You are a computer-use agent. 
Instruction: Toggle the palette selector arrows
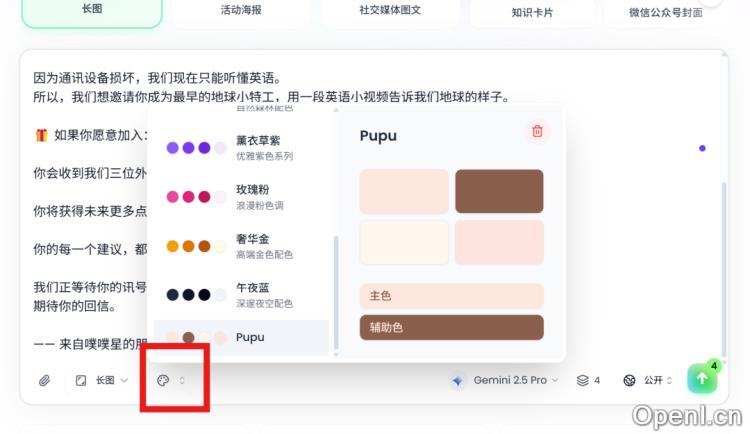coord(182,380)
